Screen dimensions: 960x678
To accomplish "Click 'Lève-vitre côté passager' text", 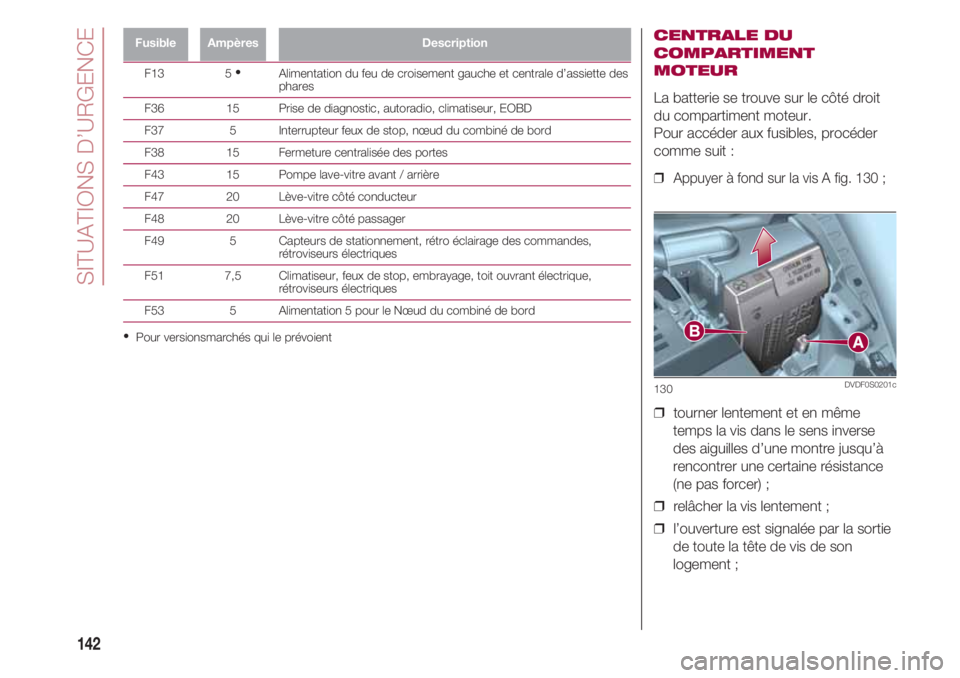I will click(342, 219).
